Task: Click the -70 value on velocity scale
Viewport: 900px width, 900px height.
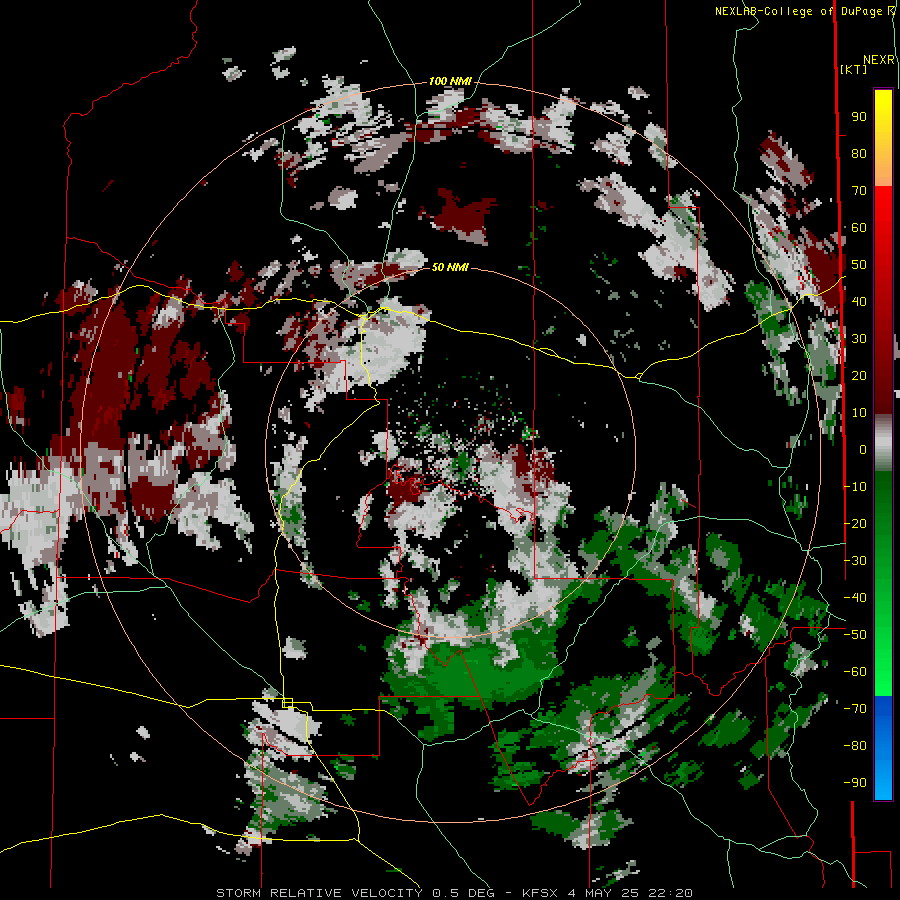Action: pos(855,709)
